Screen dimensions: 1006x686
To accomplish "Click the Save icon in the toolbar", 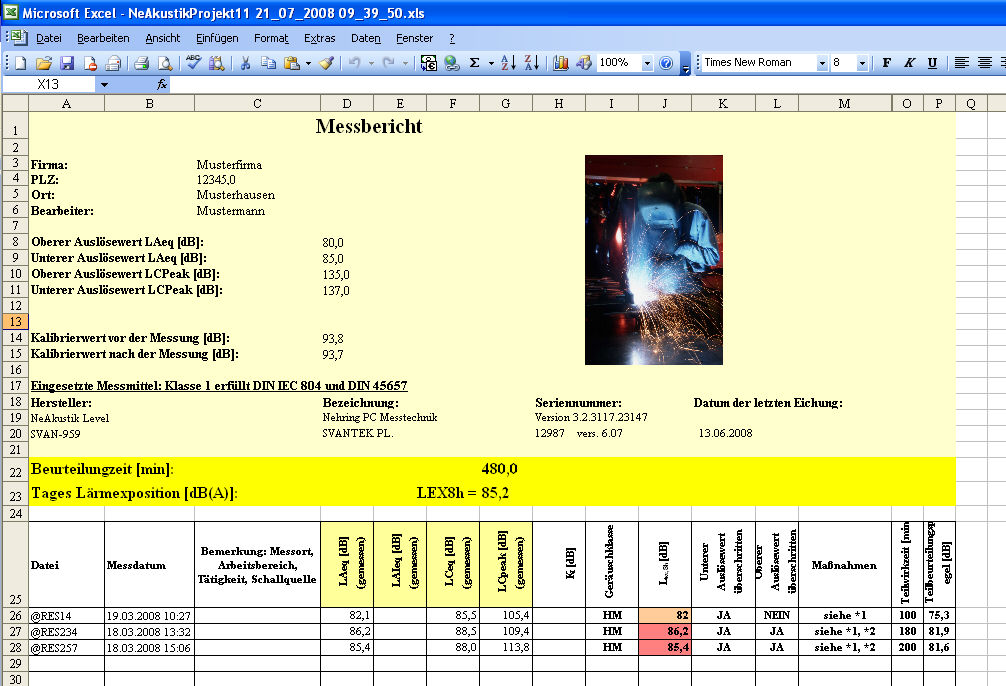I will point(69,63).
